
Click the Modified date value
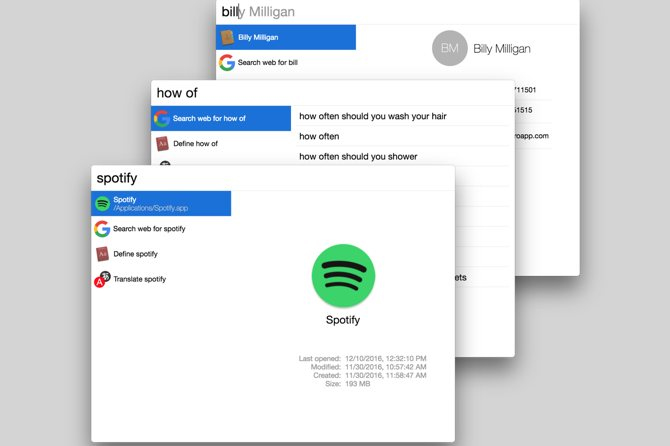[x=386, y=367]
